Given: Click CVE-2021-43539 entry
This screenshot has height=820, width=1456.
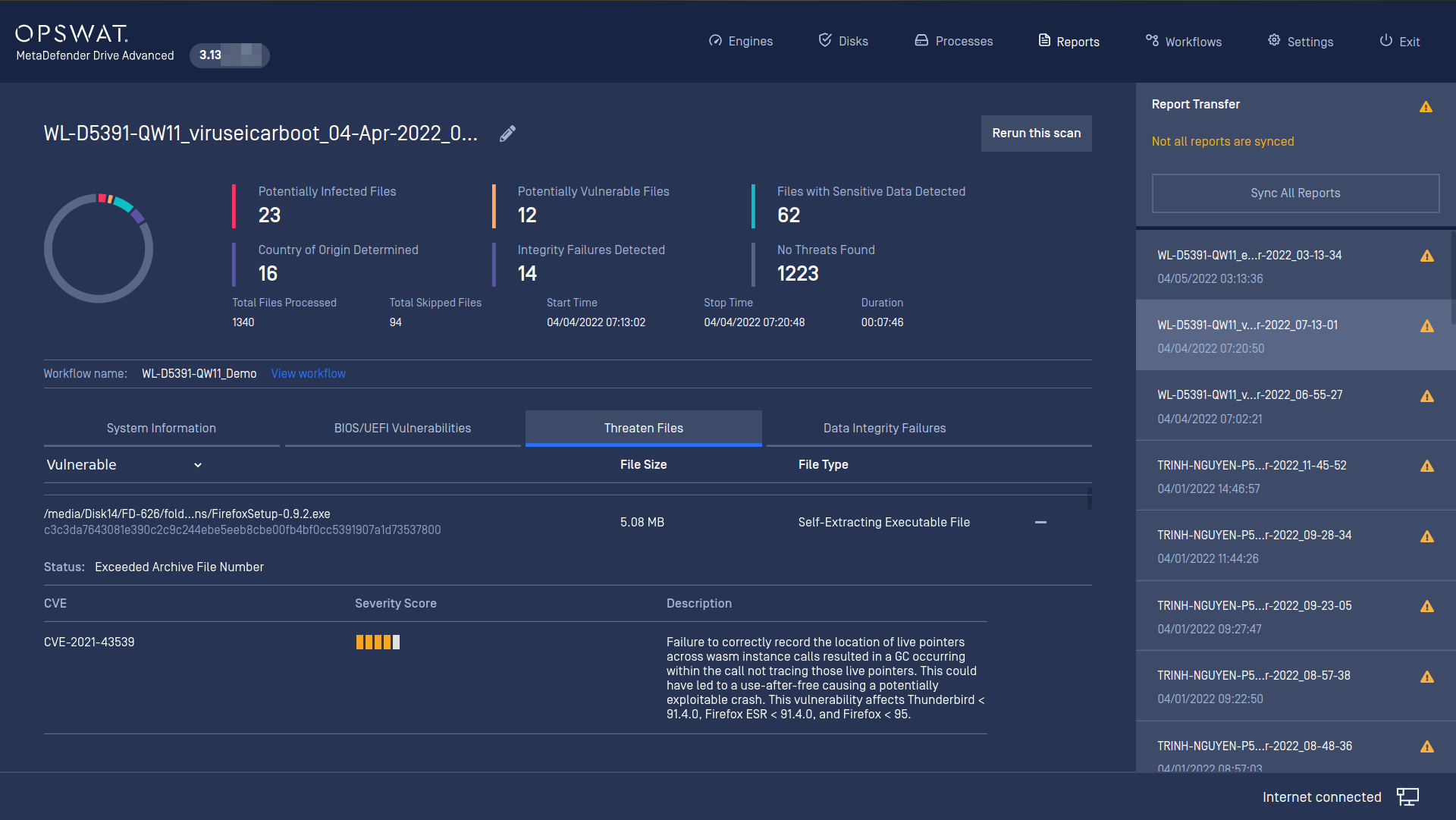Looking at the screenshot, I should pyautogui.click(x=89, y=642).
